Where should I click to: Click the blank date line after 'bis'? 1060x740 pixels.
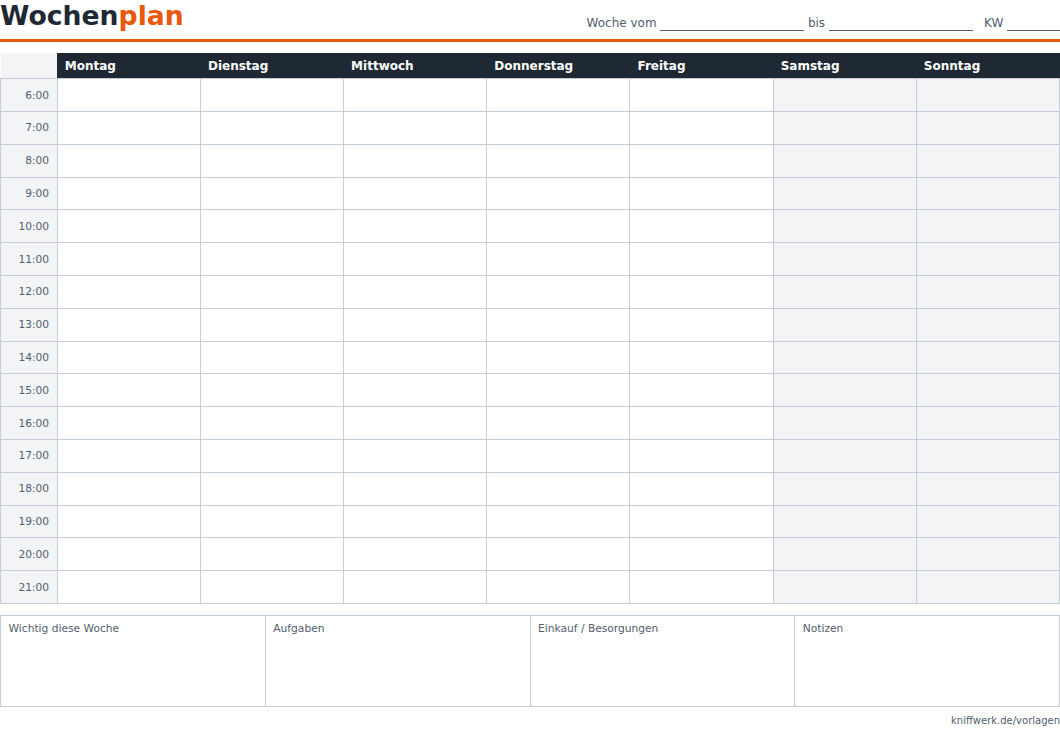(x=900, y=23)
